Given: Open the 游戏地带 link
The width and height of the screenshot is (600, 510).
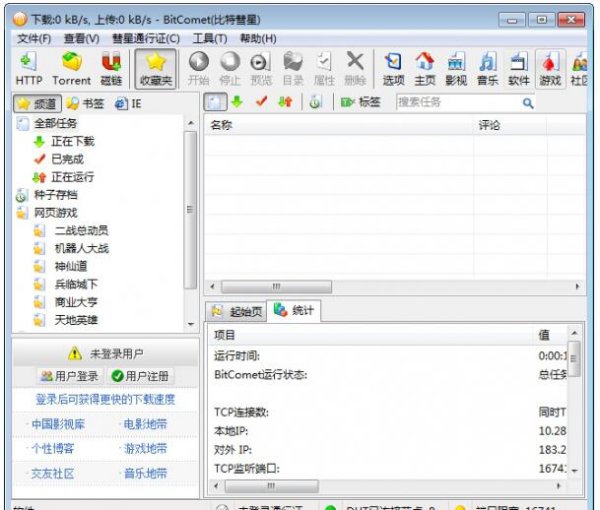Looking at the screenshot, I should tap(145, 448).
